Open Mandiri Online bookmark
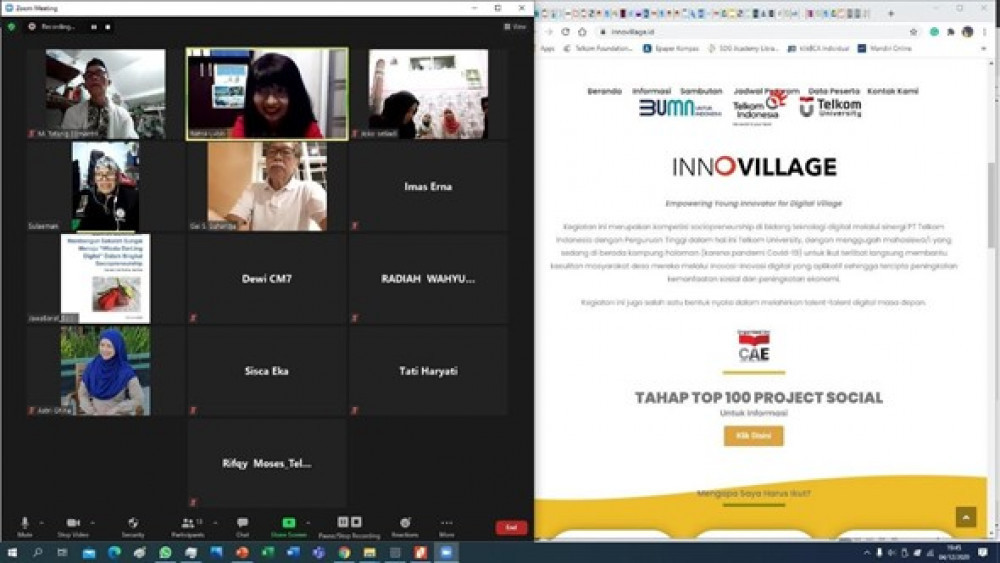1000x563 pixels. (x=885, y=48)
